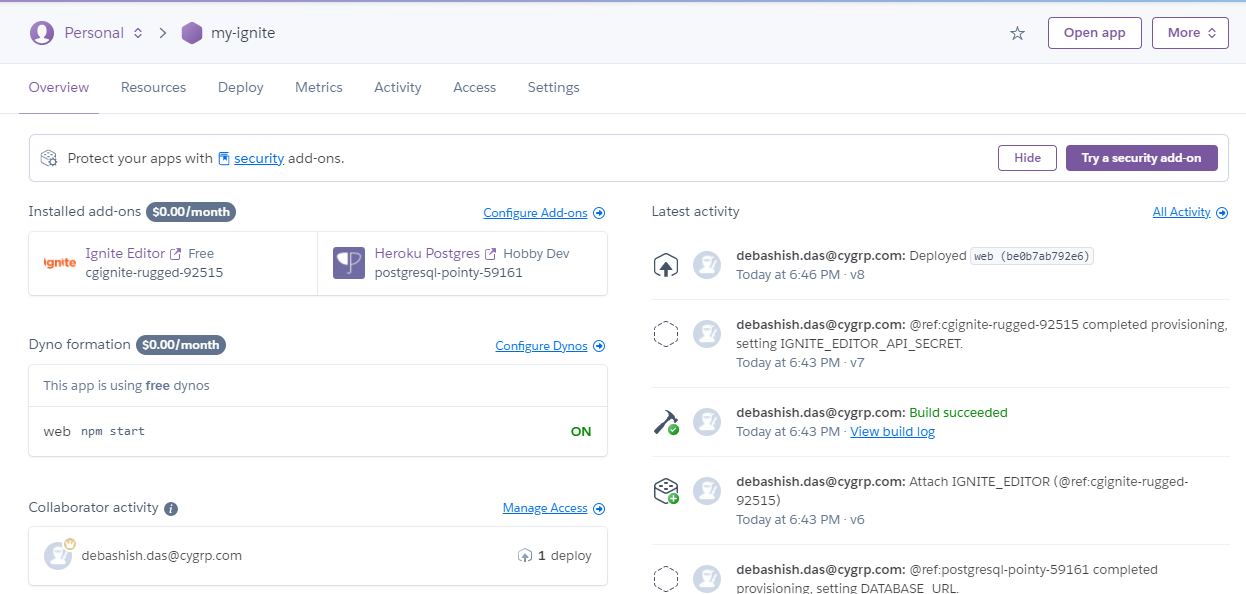This screenshot has height=594, width=1246.
Task: Open the More dropdown menu
Action: 1190,33
